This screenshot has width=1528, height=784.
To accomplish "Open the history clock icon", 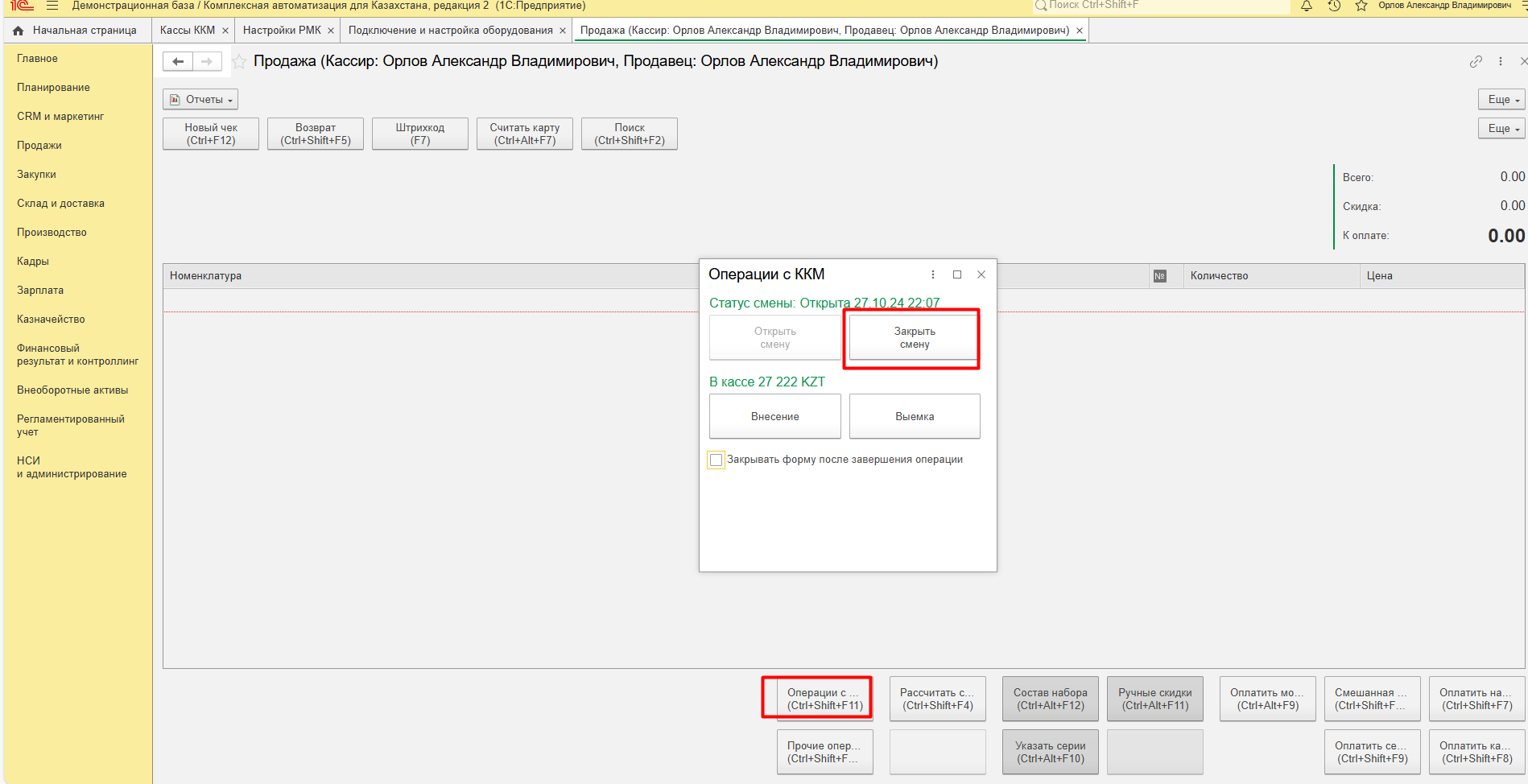I will pos(1334,6).
